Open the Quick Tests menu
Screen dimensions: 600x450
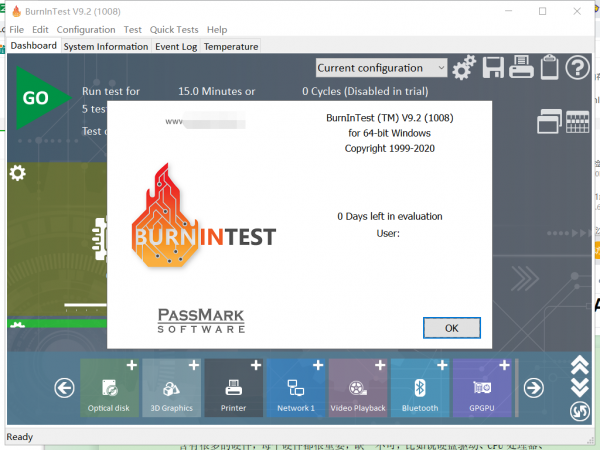pos(174,30)
